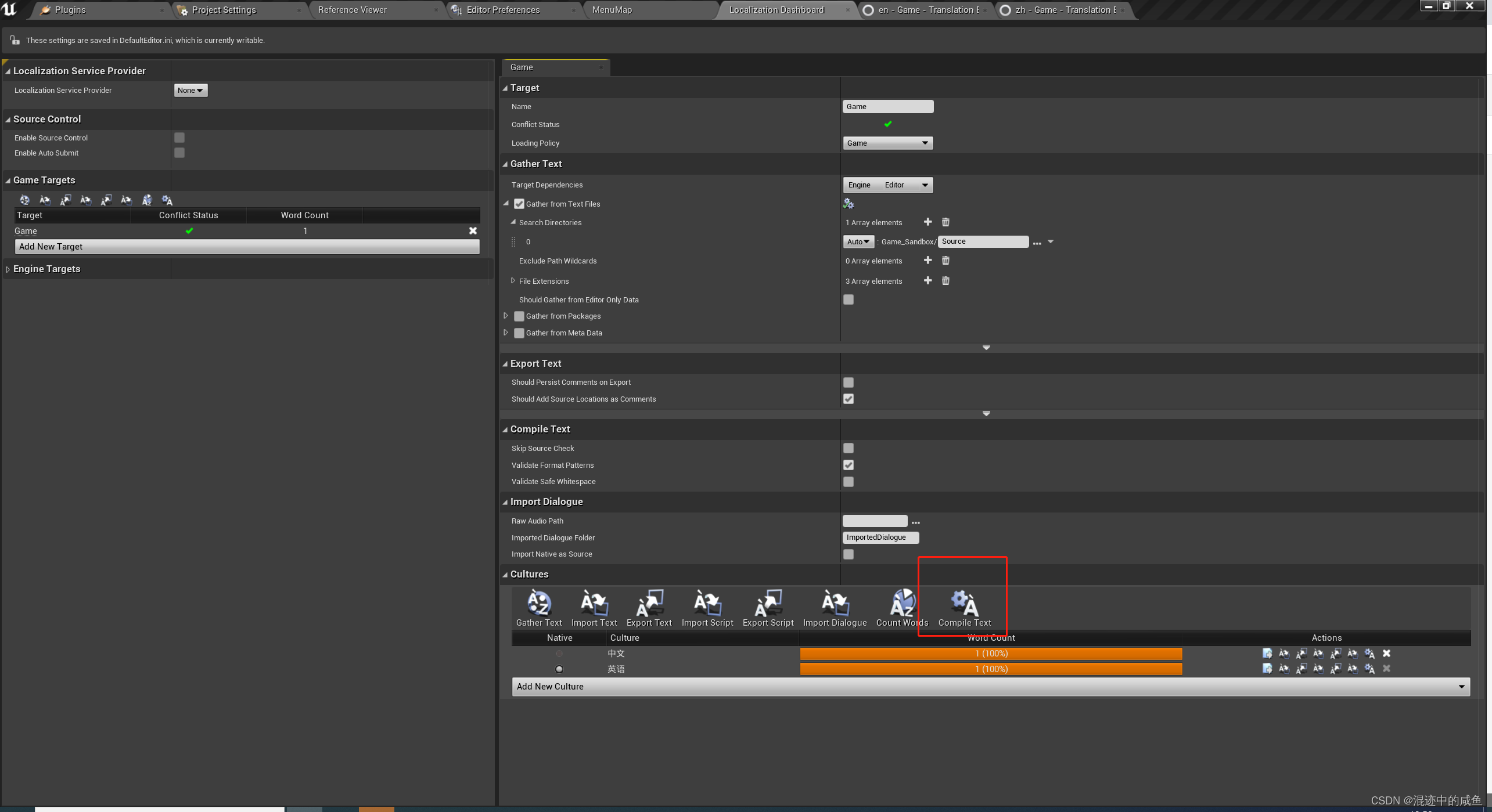Click the 中文 word count progress bar

coord(991,654)
